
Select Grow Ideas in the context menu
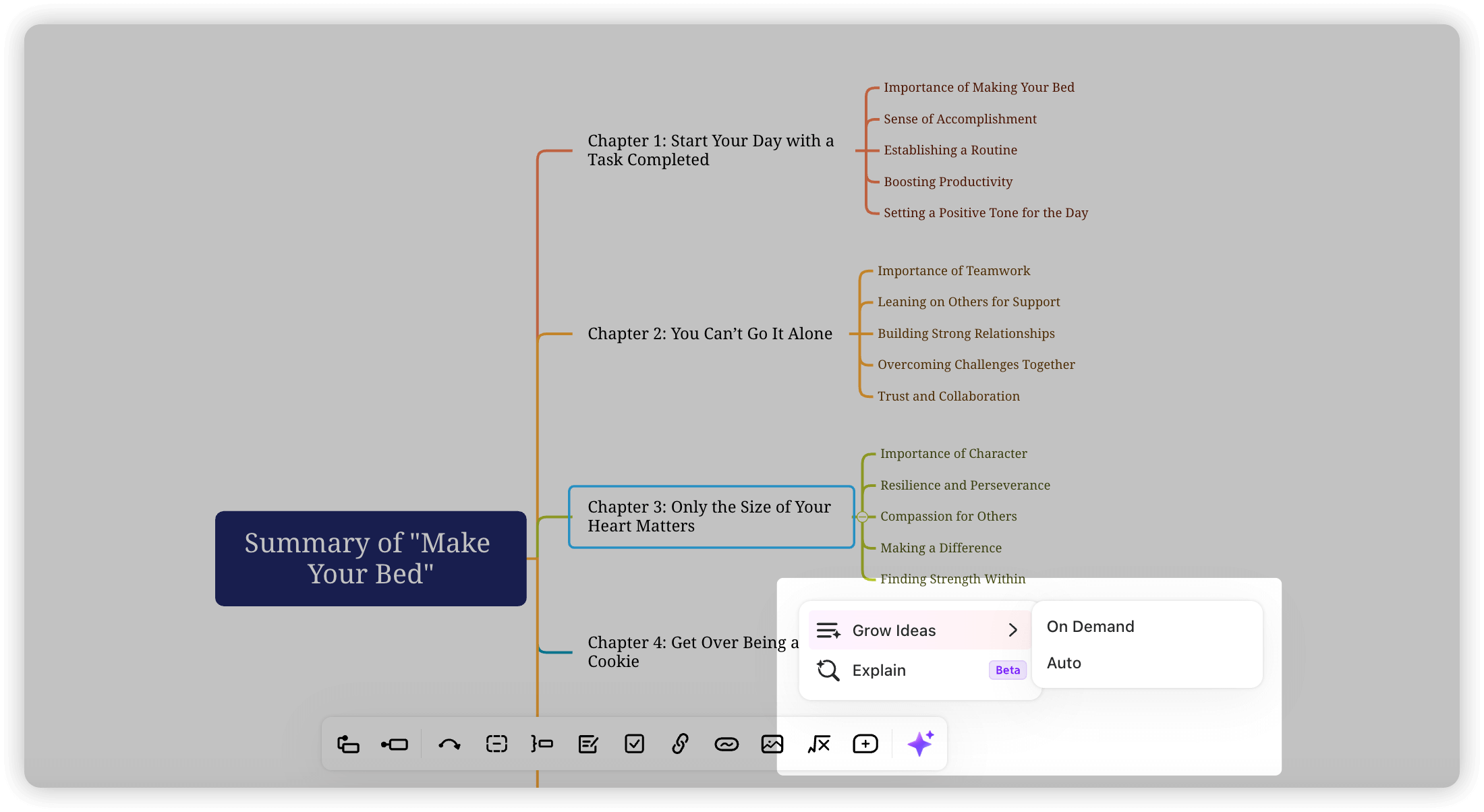[894, 630]
